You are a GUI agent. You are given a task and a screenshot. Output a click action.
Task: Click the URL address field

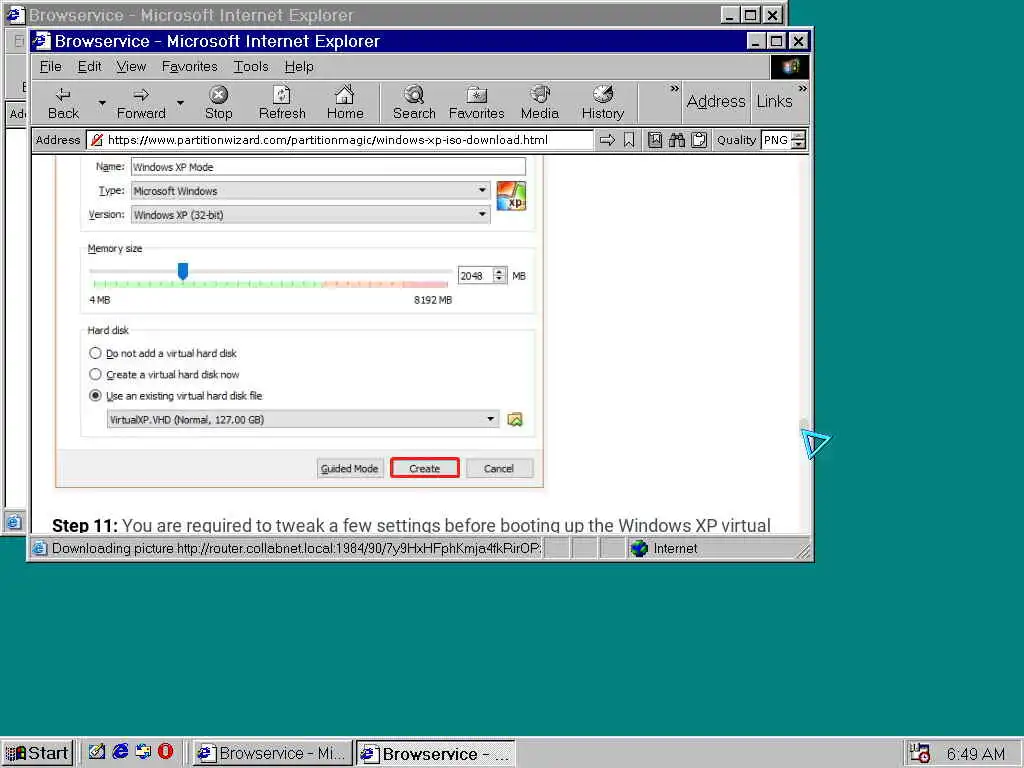click(x=340, y=140)
